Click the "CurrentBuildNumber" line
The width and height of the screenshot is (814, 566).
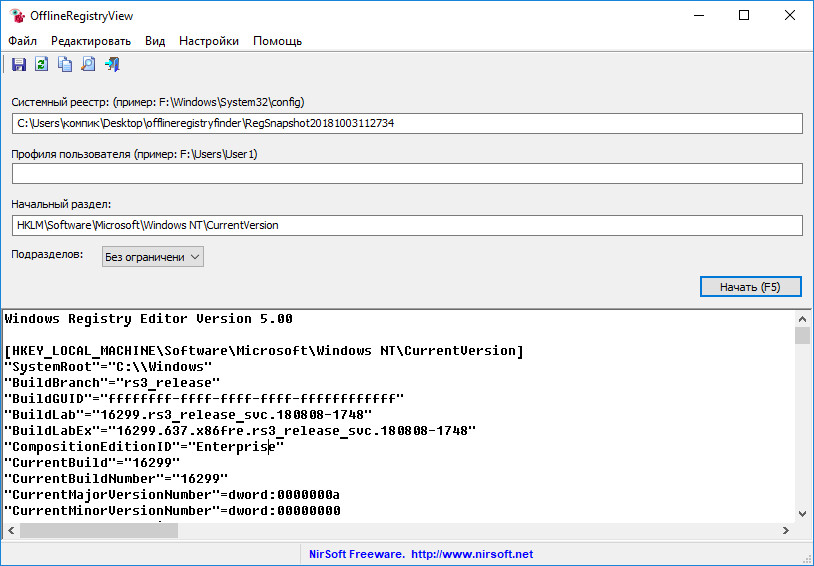tap(116, 479)
